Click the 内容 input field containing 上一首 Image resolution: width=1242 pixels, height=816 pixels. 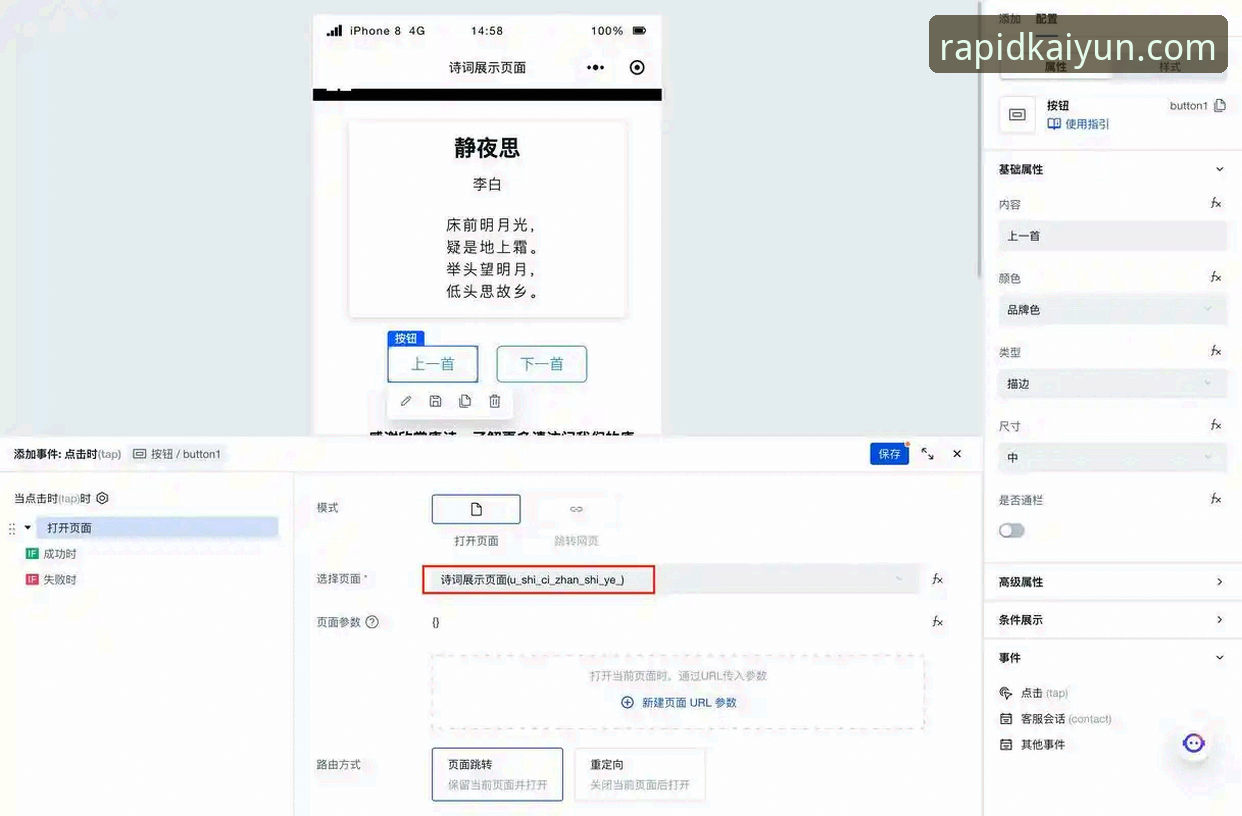pos(1112,236)
